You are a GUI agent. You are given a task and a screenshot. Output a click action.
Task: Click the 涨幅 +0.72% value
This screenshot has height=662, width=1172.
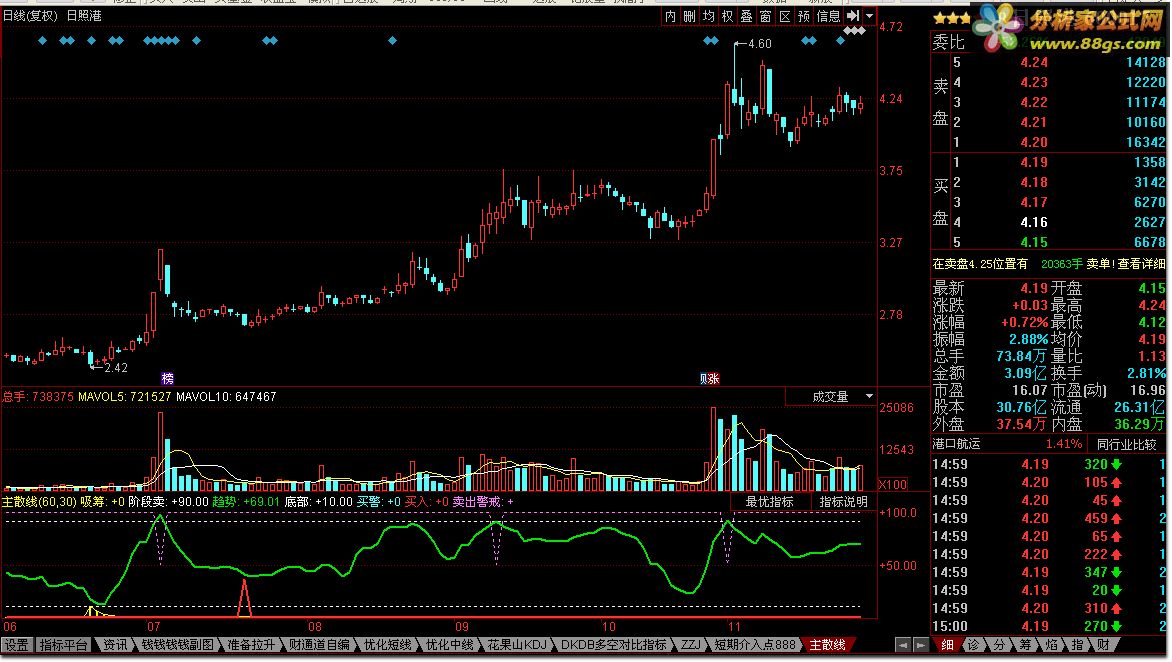coord(1024,323)
